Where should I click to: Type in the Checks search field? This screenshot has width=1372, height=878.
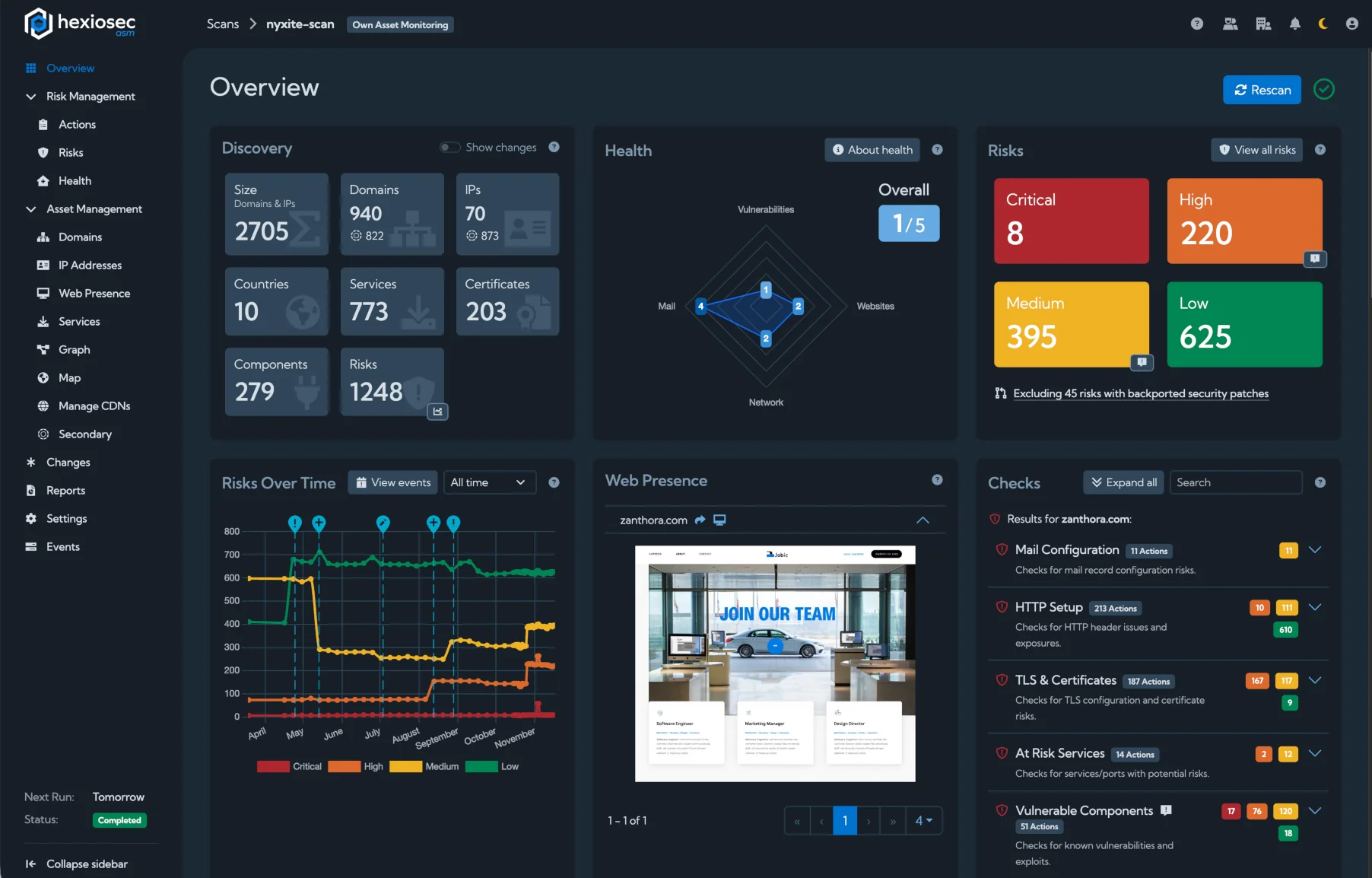click(x=1236, y=482)
